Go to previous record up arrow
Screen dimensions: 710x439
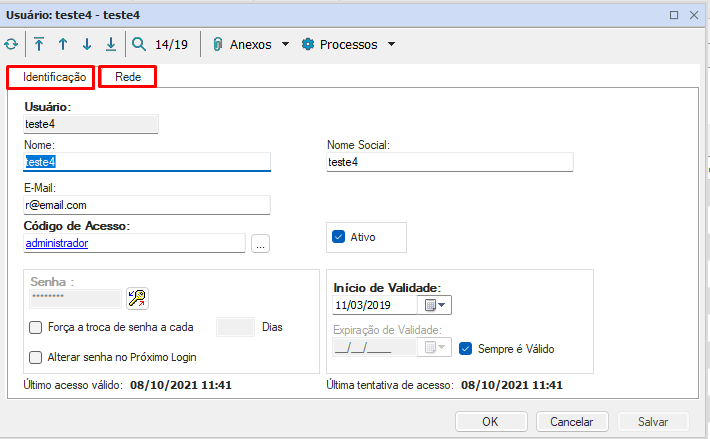click(x=63, y=44)
